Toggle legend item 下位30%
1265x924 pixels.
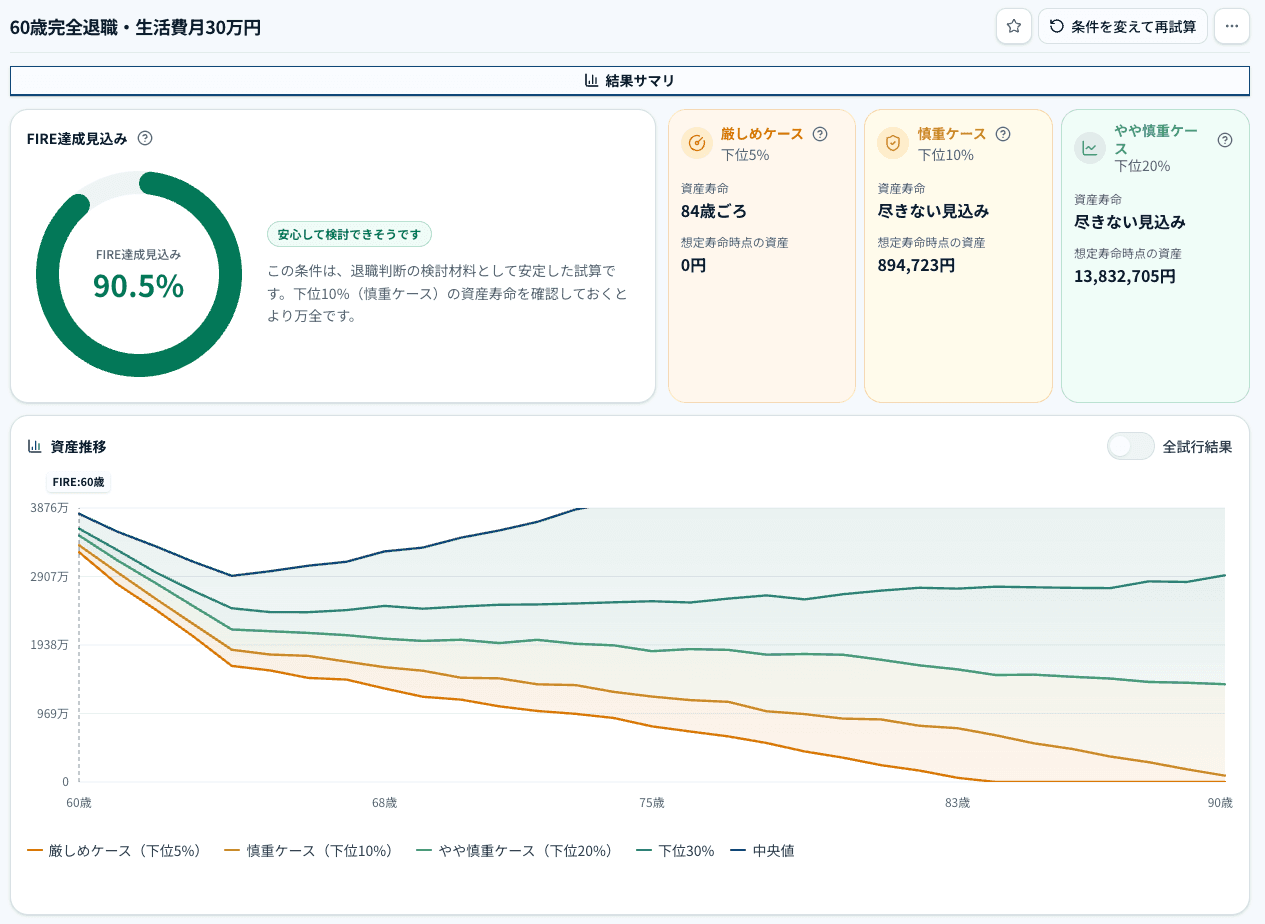coord(675,851)
